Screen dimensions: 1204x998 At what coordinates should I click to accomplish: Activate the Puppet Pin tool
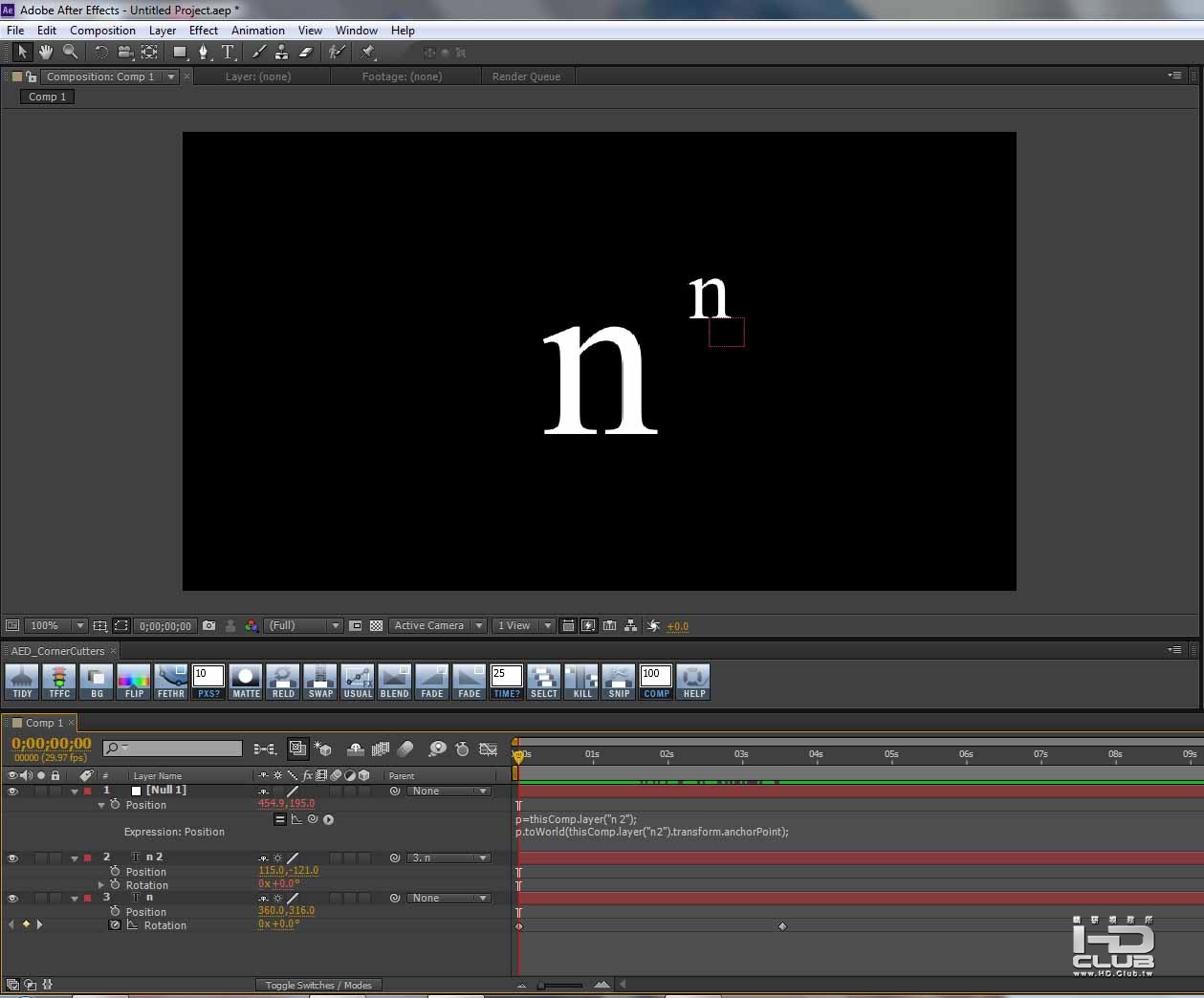[368, 52]
